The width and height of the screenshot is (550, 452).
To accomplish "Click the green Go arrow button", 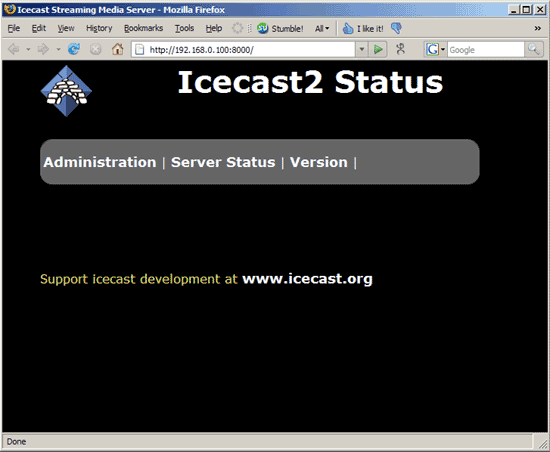I will click(x=378, y=49).
